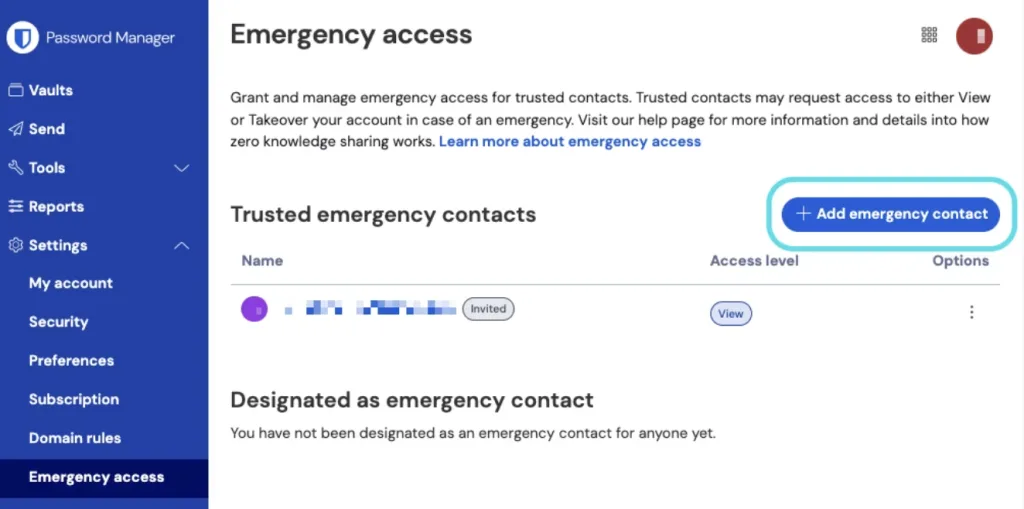Screen dimensions: 1024x509
Task: Select Preferences in the sidebar
Action: [71, 361]
